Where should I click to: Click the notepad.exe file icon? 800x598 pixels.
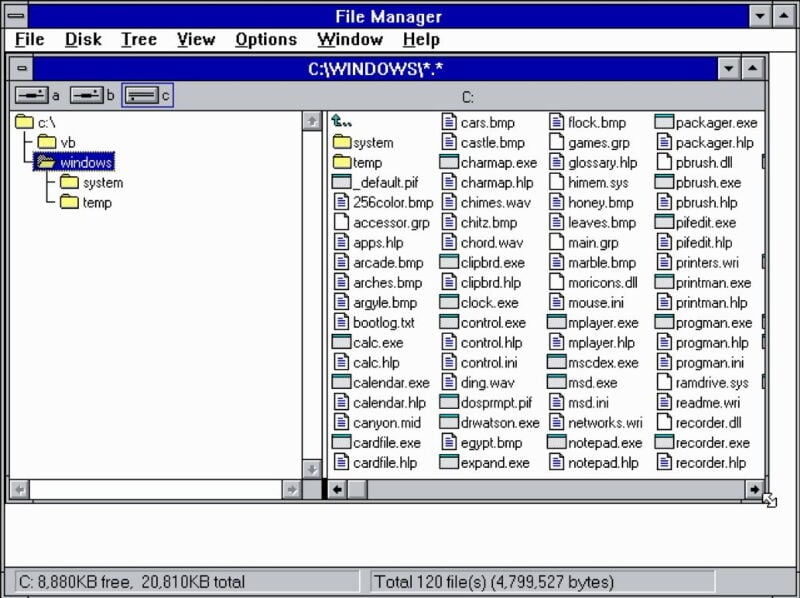(x=557, y=442)
